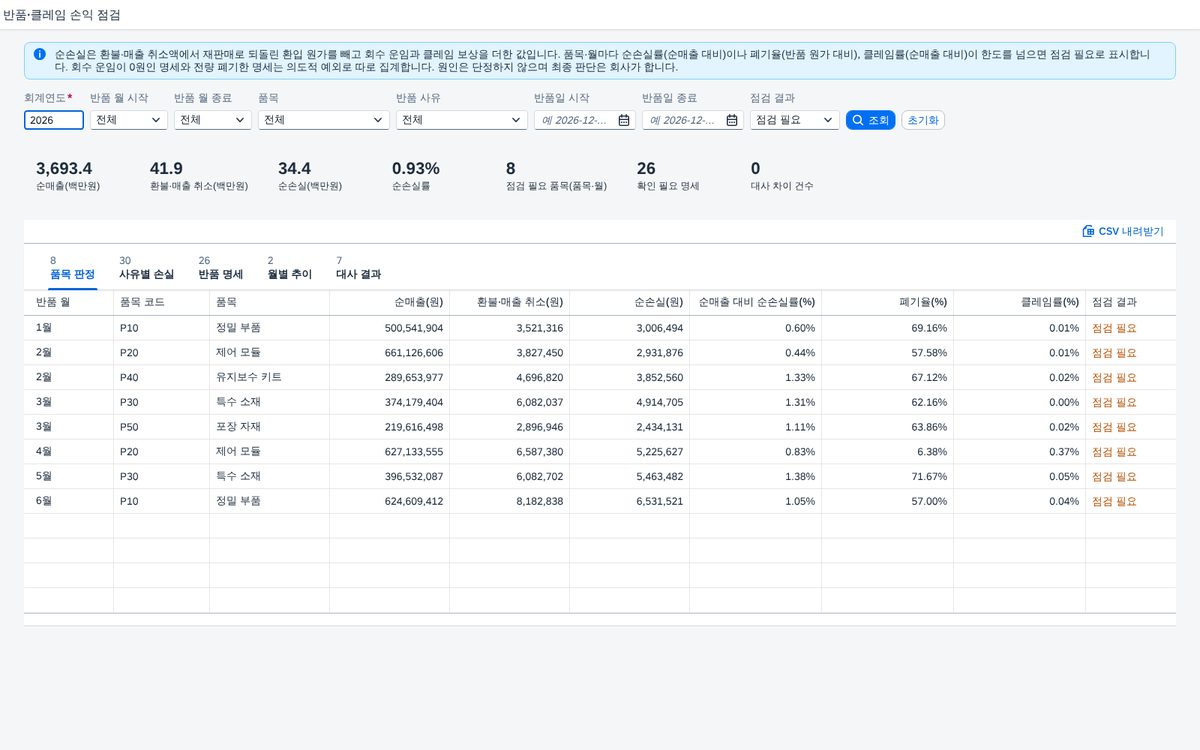
Task: Click the 0.37% claim rate cell
Action: click(x=1064, y=452)
